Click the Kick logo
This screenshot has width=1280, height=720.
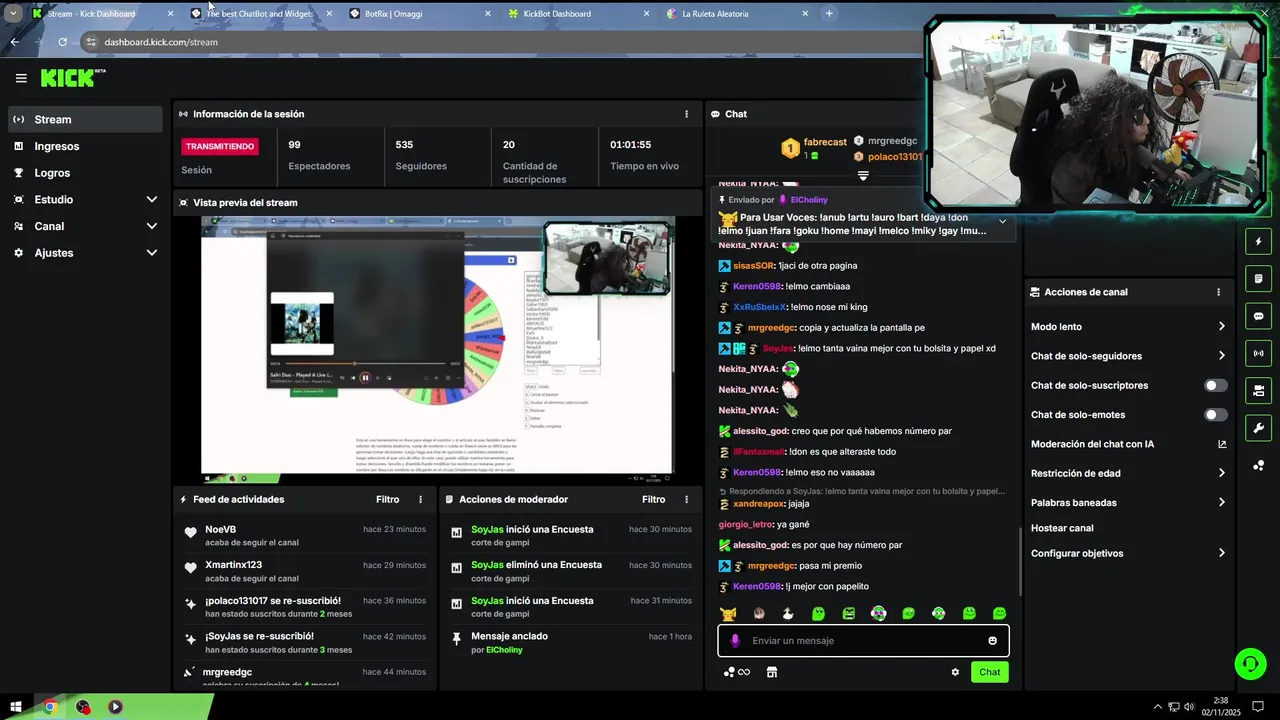point(72,78)
